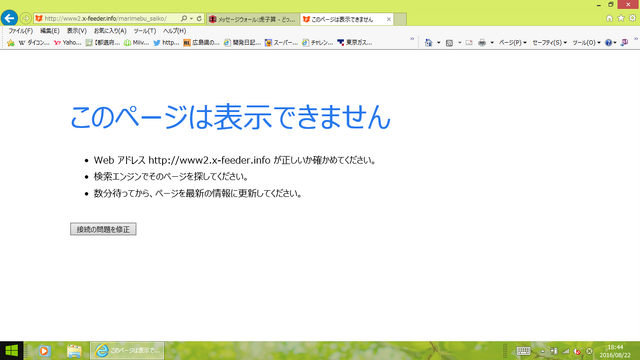This screenshot has width=640, height=360.
Task: Open the ツール(T) menu in menu bar
Action: pyautogui.click(x=144, y=31)
